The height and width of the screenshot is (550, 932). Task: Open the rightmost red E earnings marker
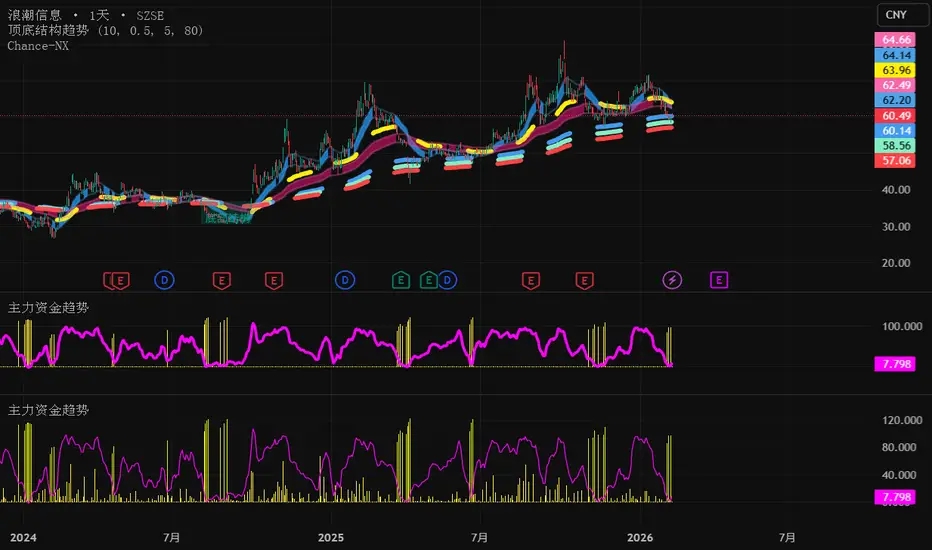pos(583,279)
